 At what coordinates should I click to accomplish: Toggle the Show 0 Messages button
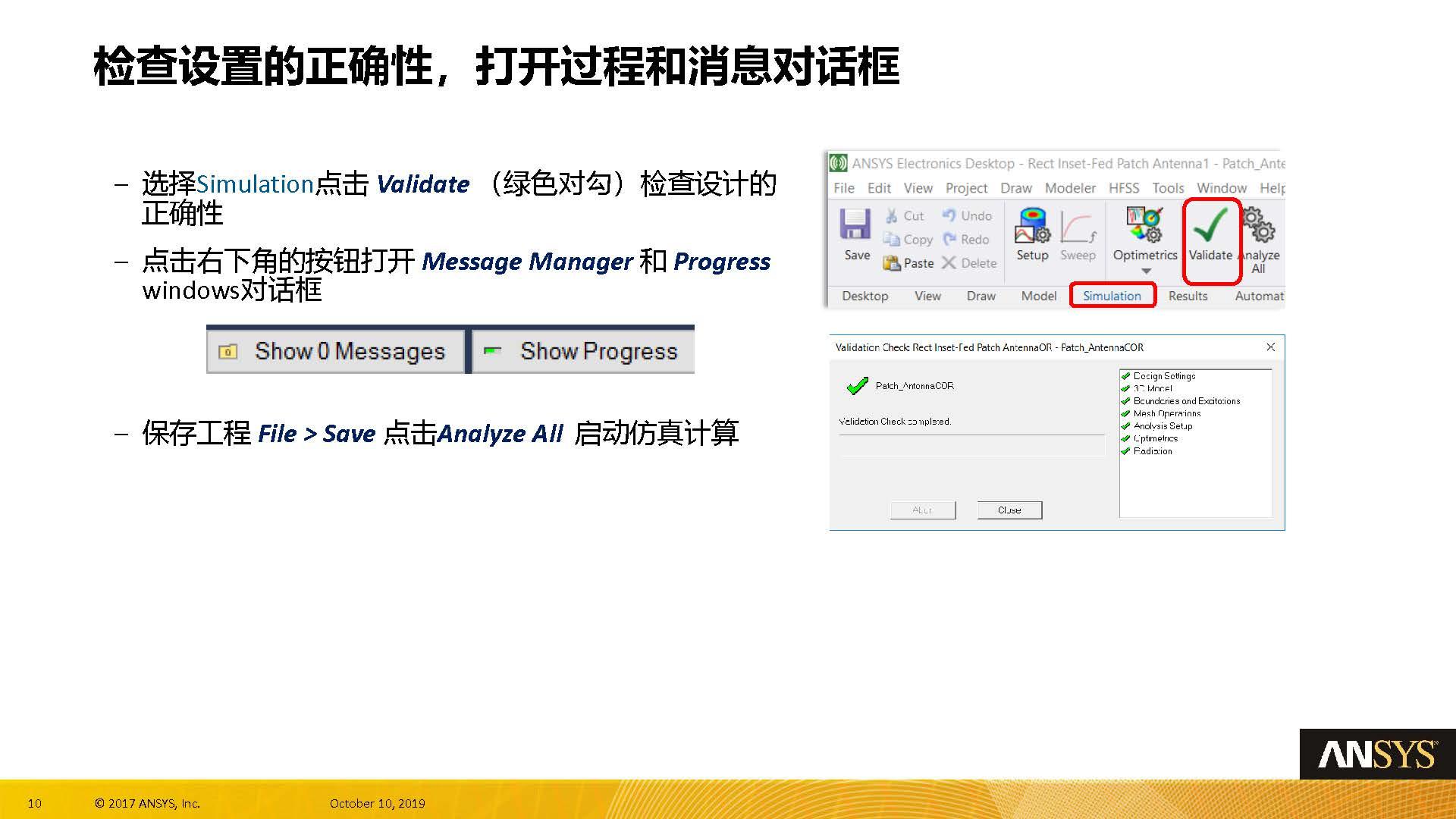(x=336, y=350)
